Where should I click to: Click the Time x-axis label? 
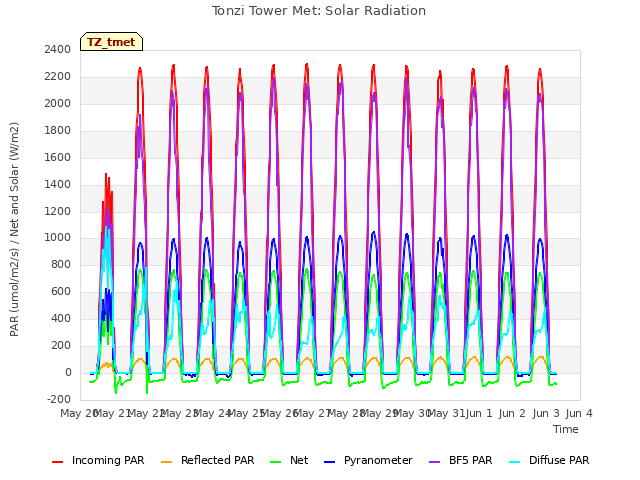[565, 429]
